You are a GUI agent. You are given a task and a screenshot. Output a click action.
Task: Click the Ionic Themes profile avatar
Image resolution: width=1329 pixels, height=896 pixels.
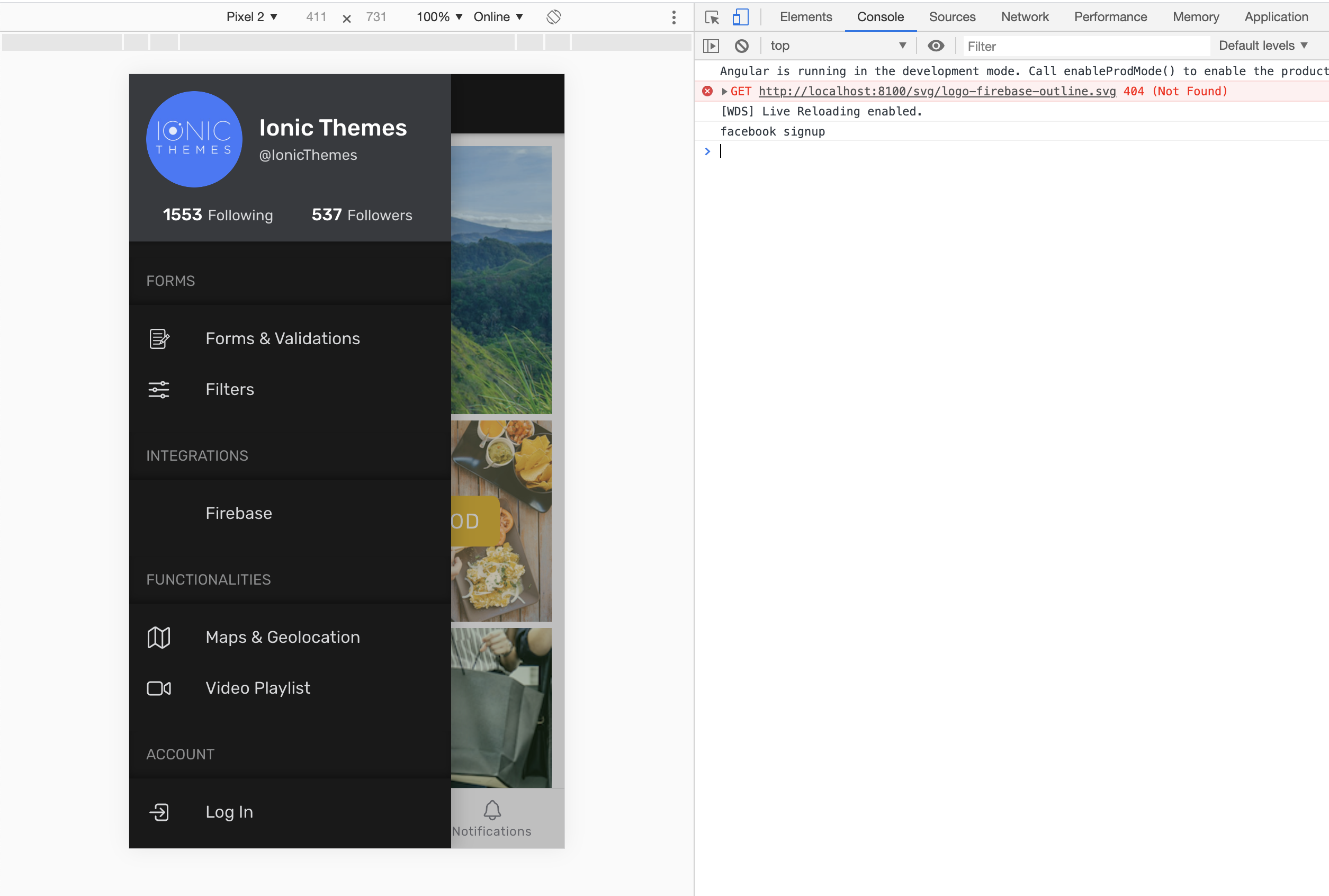[194, 139]
